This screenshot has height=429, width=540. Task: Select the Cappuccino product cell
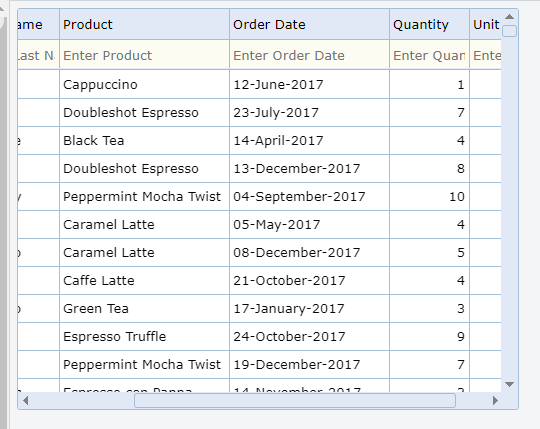(144, 84)
